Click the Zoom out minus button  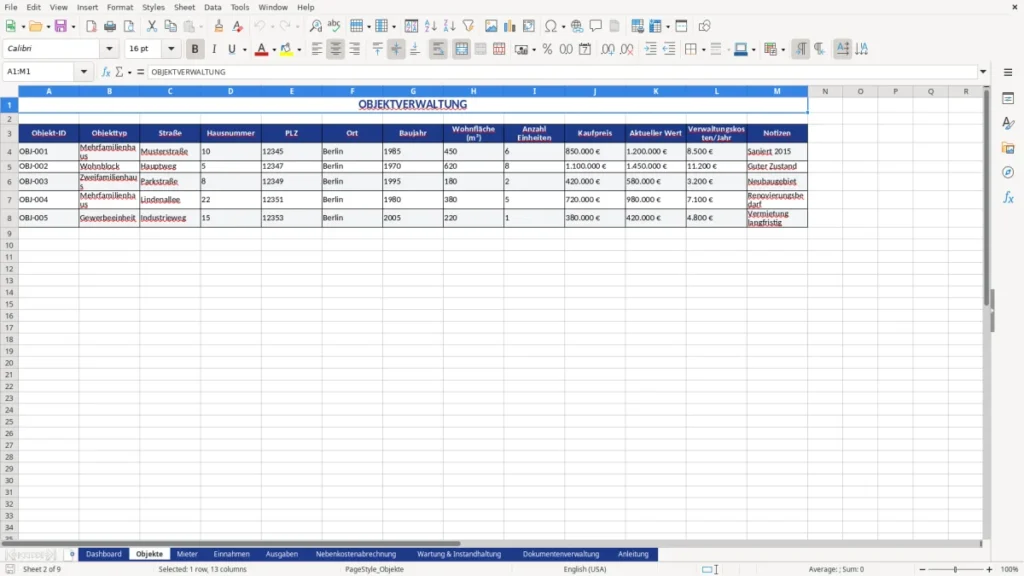tap(921, 569)
